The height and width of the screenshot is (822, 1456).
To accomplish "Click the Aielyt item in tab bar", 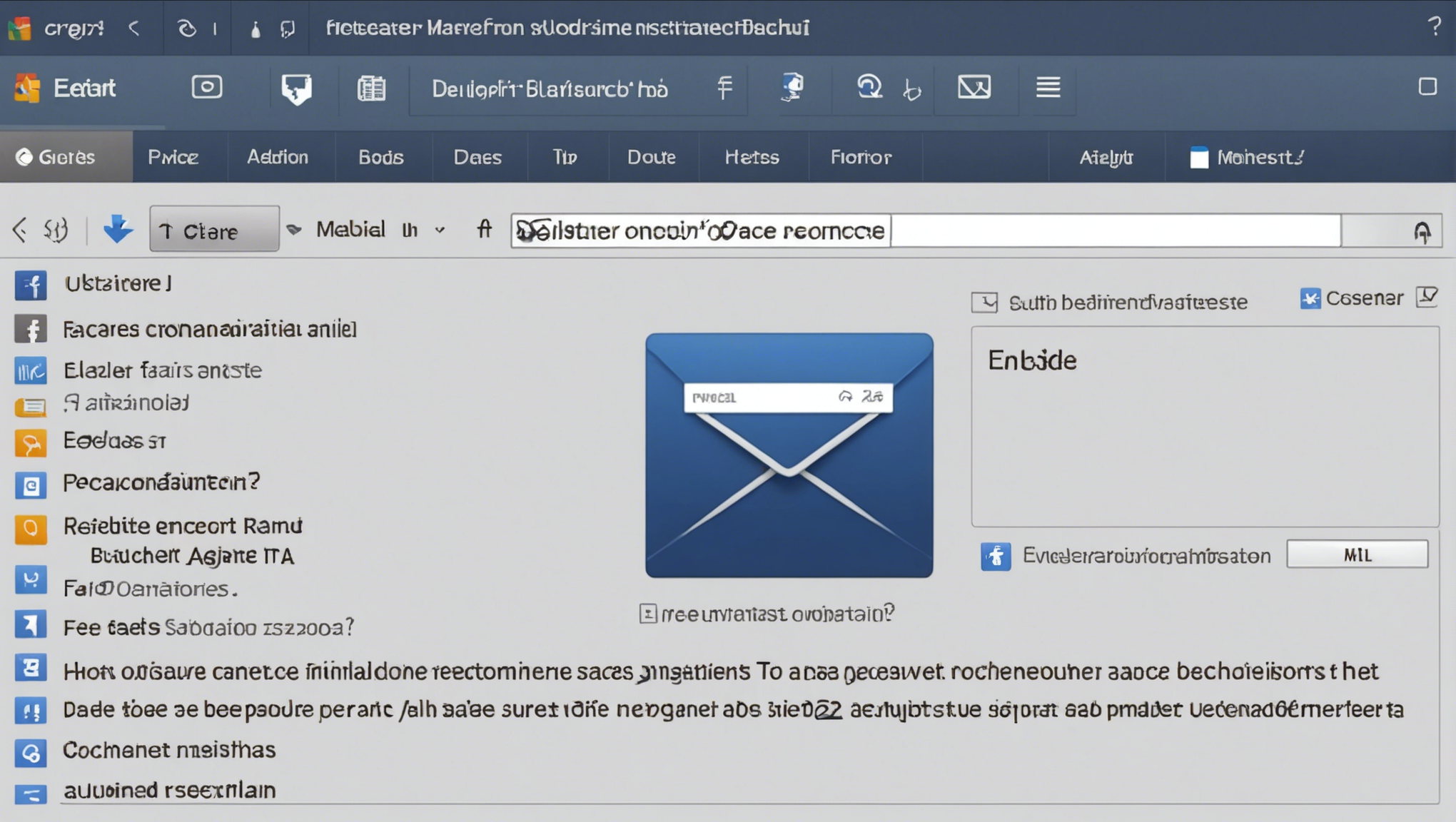I will coord(1106,157).
